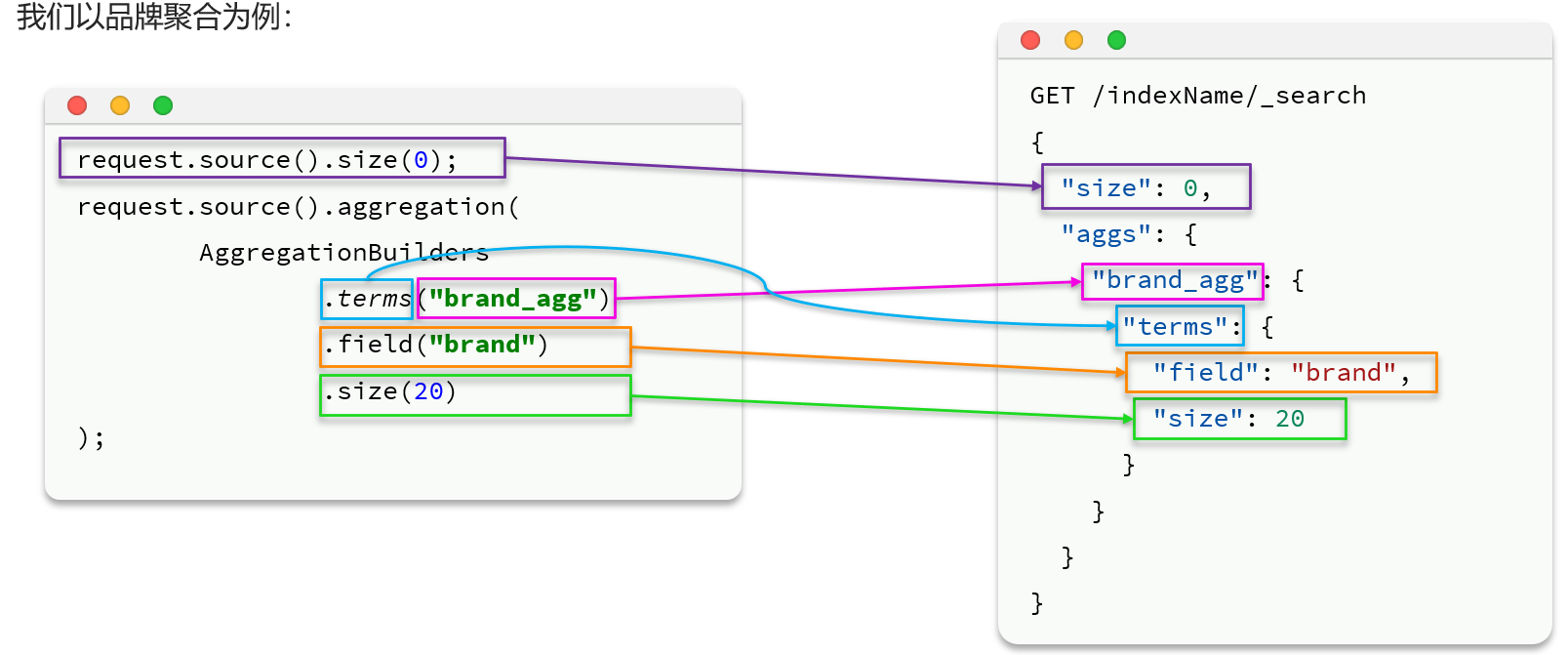Click the blue "terms" JSON key box
The width and height of the screenshot is (1568, 655).
(x=1180, y=327)
